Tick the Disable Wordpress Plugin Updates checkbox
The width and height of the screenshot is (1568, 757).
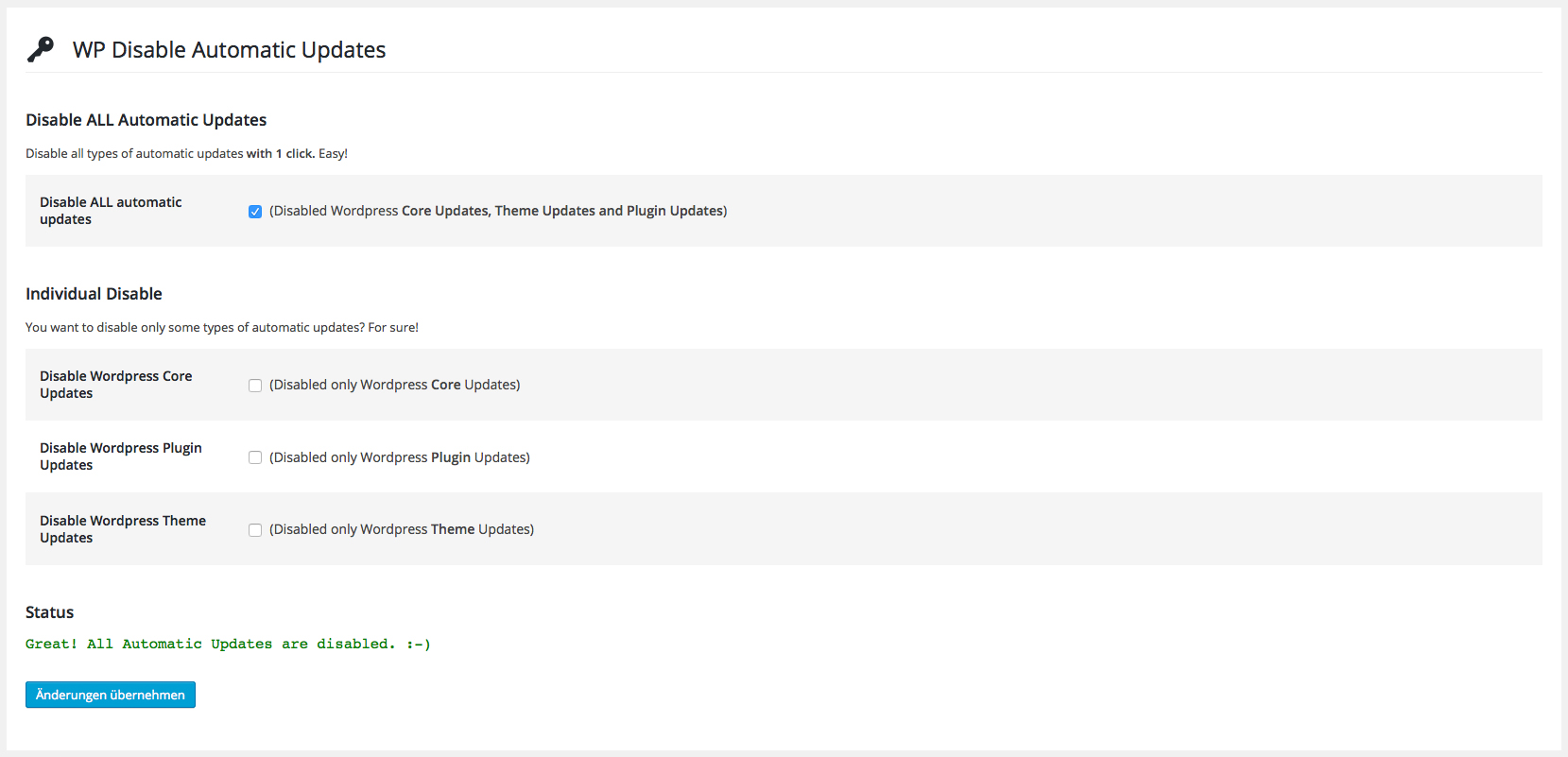tap(255, 457)
